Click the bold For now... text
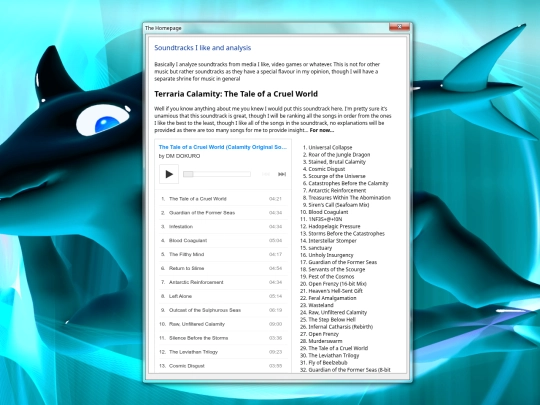 pos(322,130)
